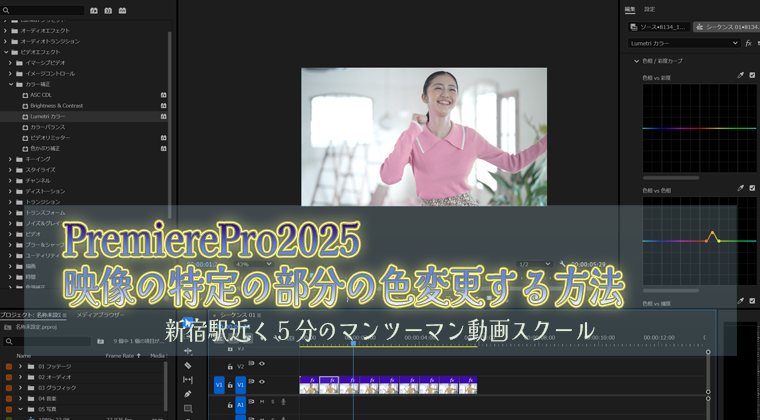Image resolution: width=760 pixels, height=420 pixels.
Task: Select the シーケンス 01 tab in Lumetri panel
Action: click(727, 27)
